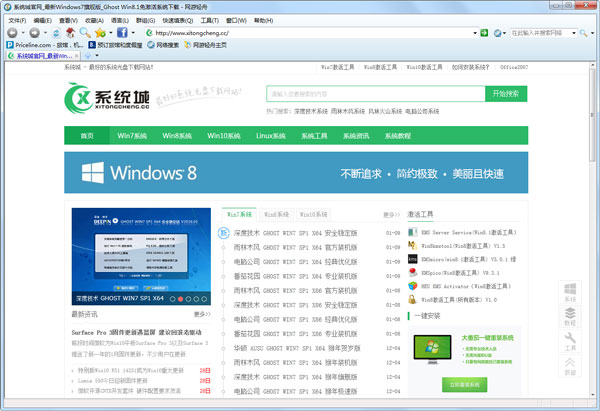600x411 pixels.
Task: Click the black KMSmicro tool icon
Action: (412, 259)
